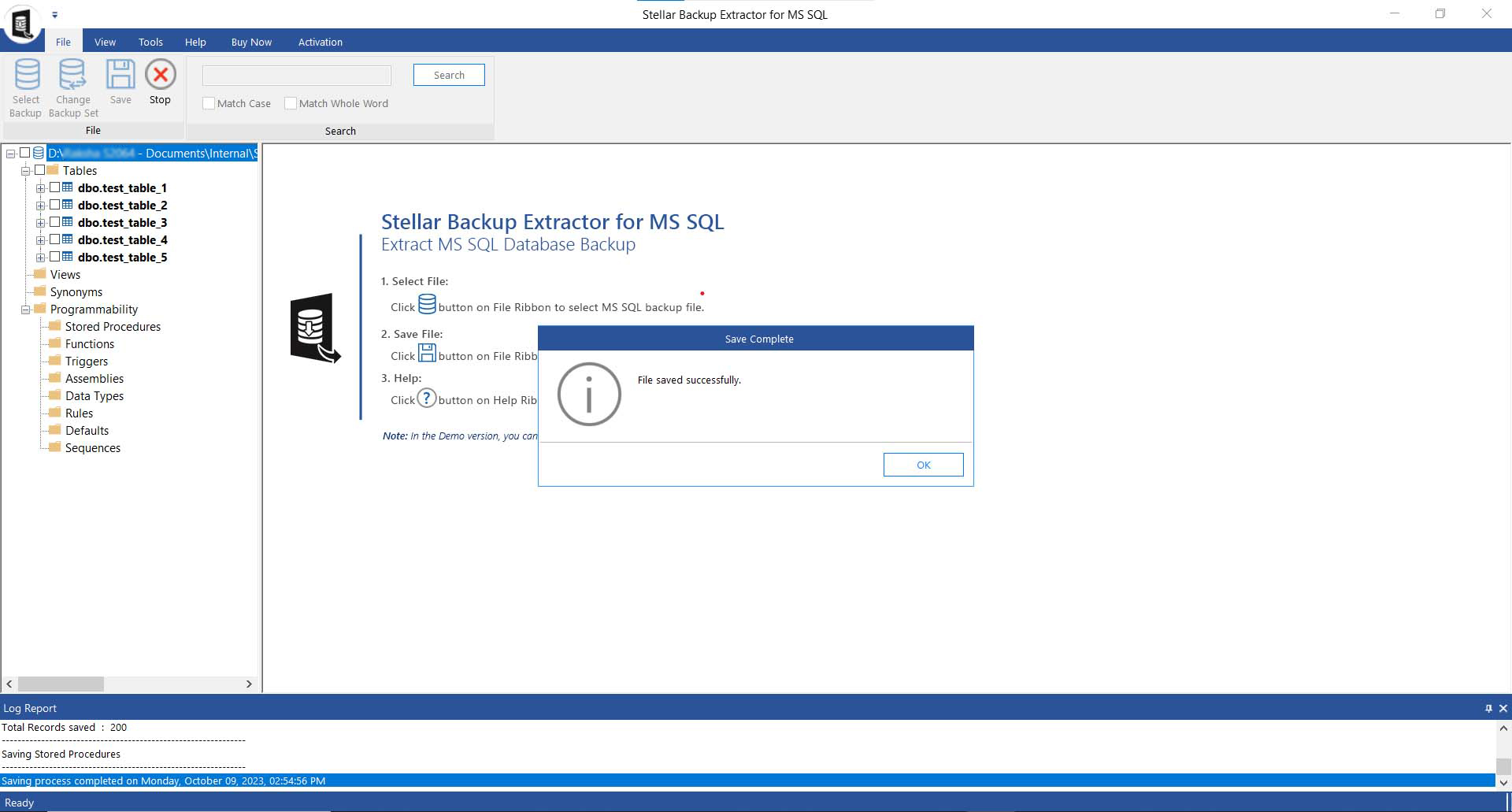This screenshot has width=1512, height=812.
Task: Open the Help ribbon tab
Action: tap(195, 42)
